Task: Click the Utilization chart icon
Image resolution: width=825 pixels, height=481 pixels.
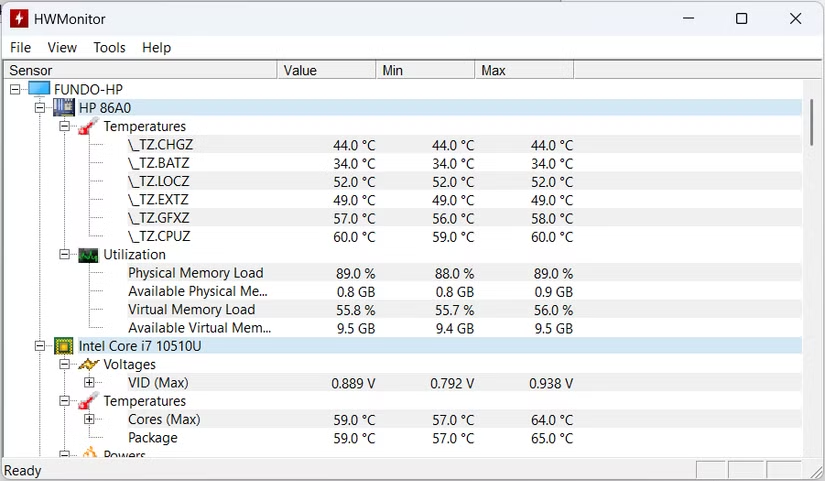Action: [88, 255]
